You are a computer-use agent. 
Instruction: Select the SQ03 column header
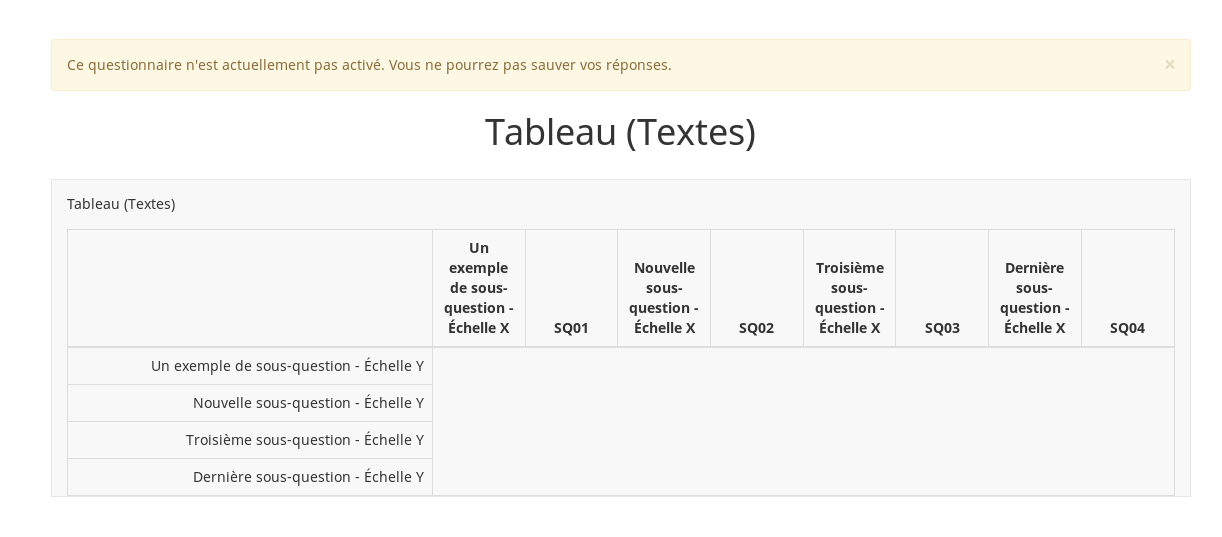tap(942, 328)
